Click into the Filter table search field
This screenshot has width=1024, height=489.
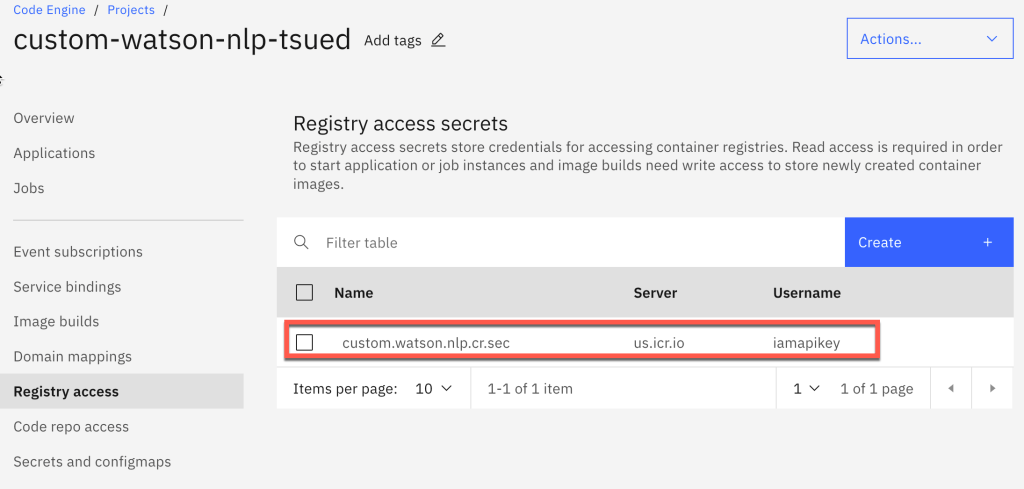click(580, 242)
